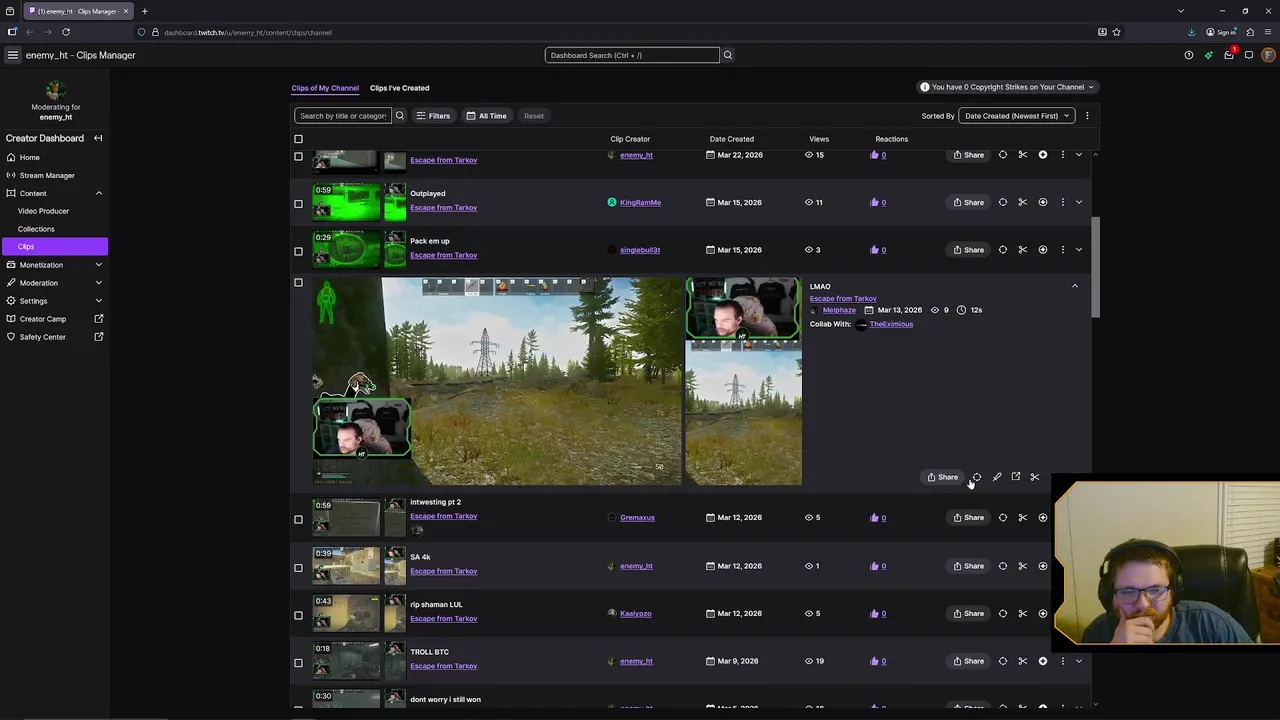The height and width of the screenshot is (720, 1280).
Task: Tick the checkbox for intwesting pt 2
Action: point(298,519)
